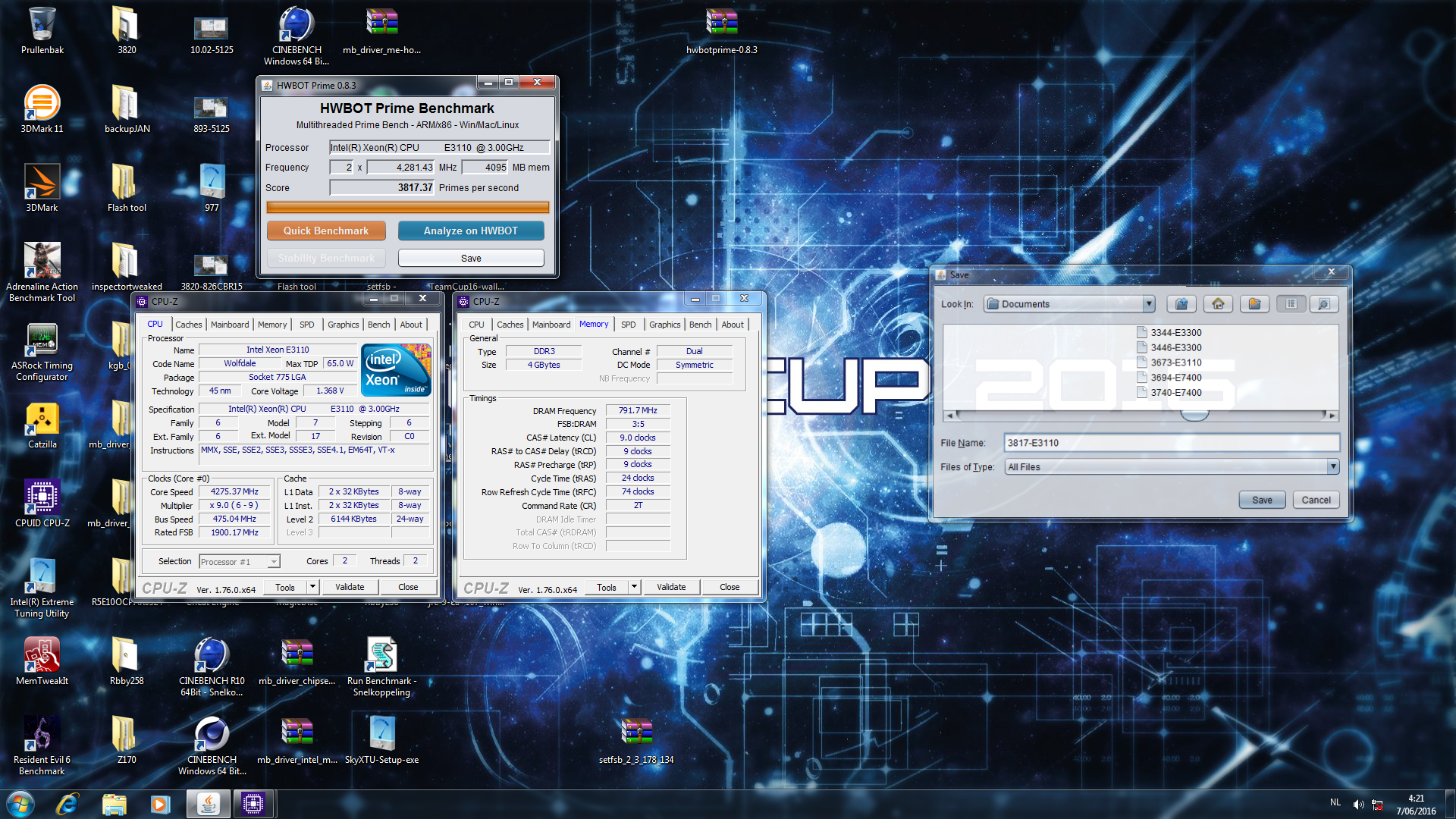
Task: Open Mainboard tab in left CPU-Z
Action: [230, 325]
